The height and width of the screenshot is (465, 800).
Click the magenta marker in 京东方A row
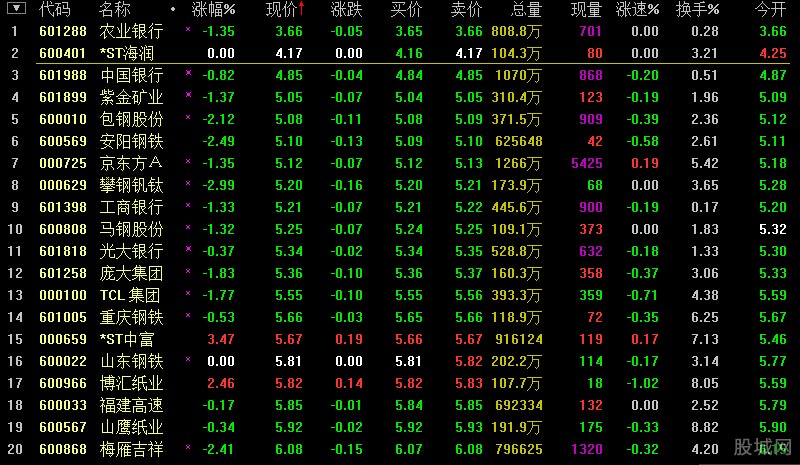pos(188,161)
